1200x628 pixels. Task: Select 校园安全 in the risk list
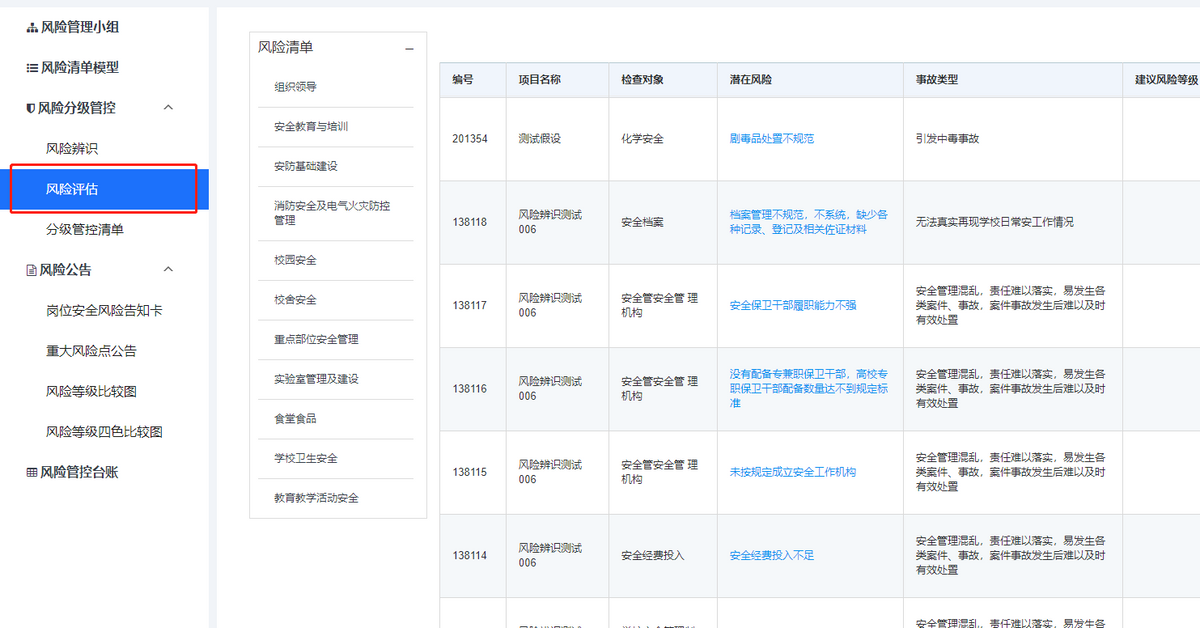pos(295,260)
